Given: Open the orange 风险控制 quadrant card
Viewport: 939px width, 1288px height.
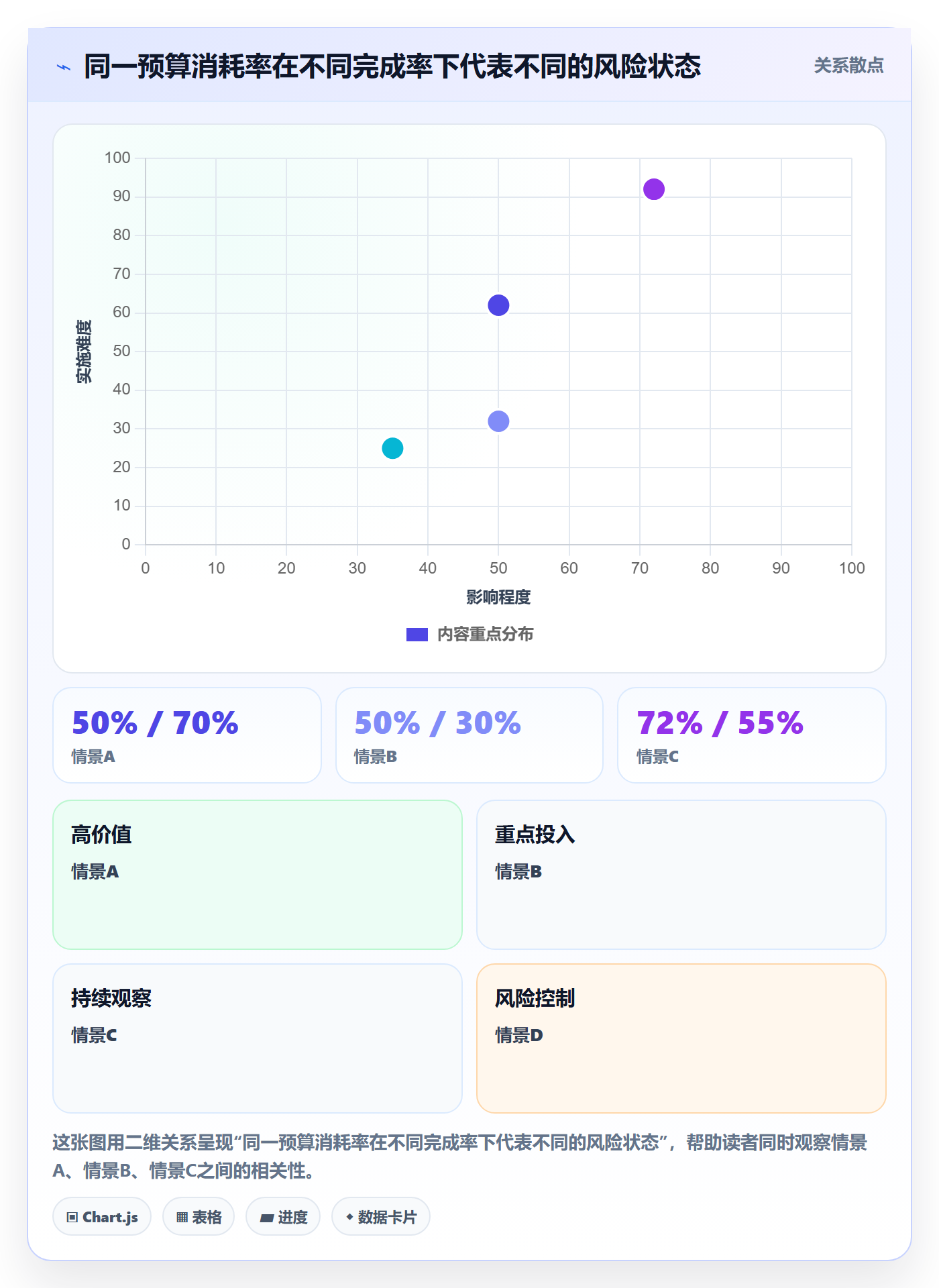Looking at the screenshot, I should pos(681,1038).
